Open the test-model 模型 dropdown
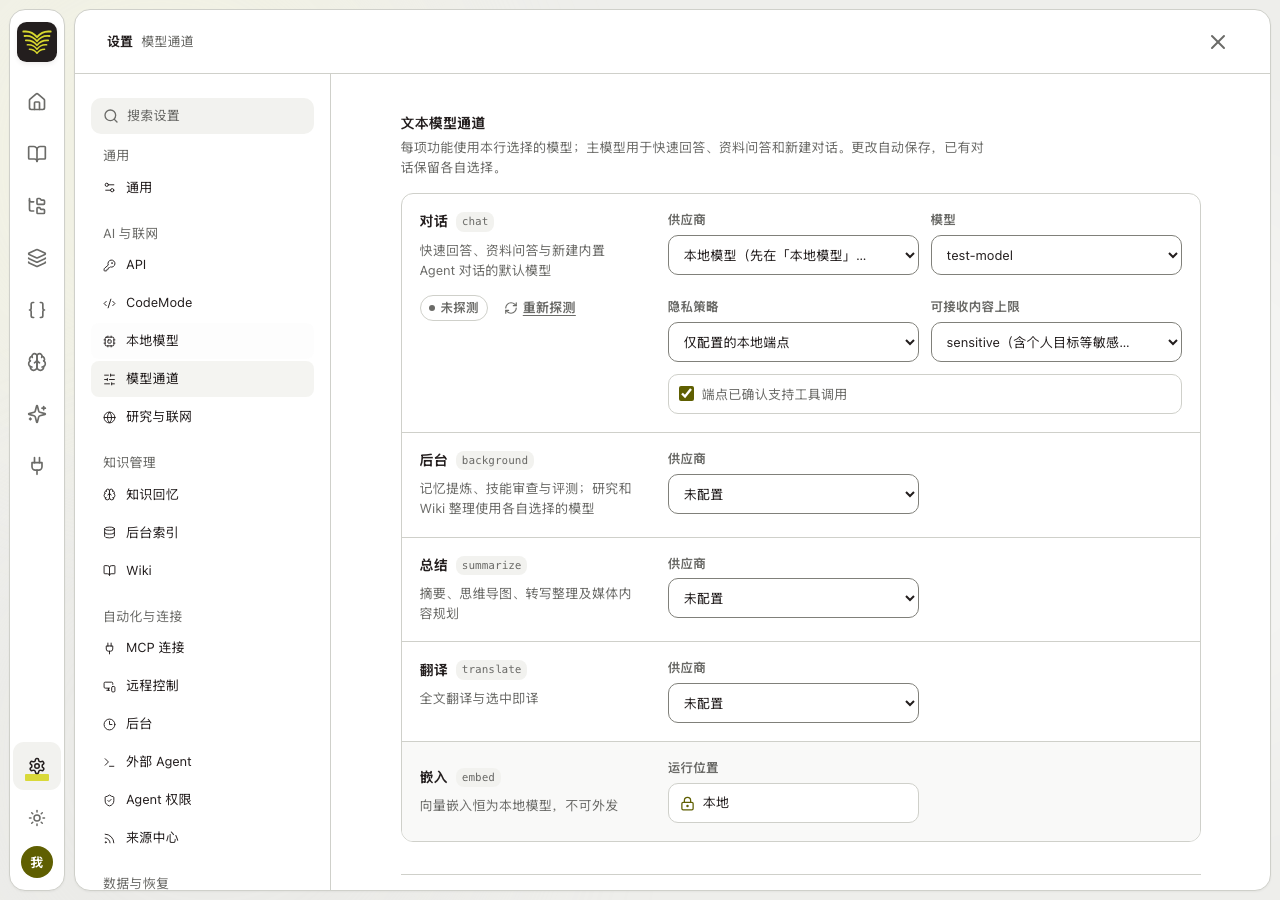This screenshot has width=1280, height=900. tap(1056, 255)
